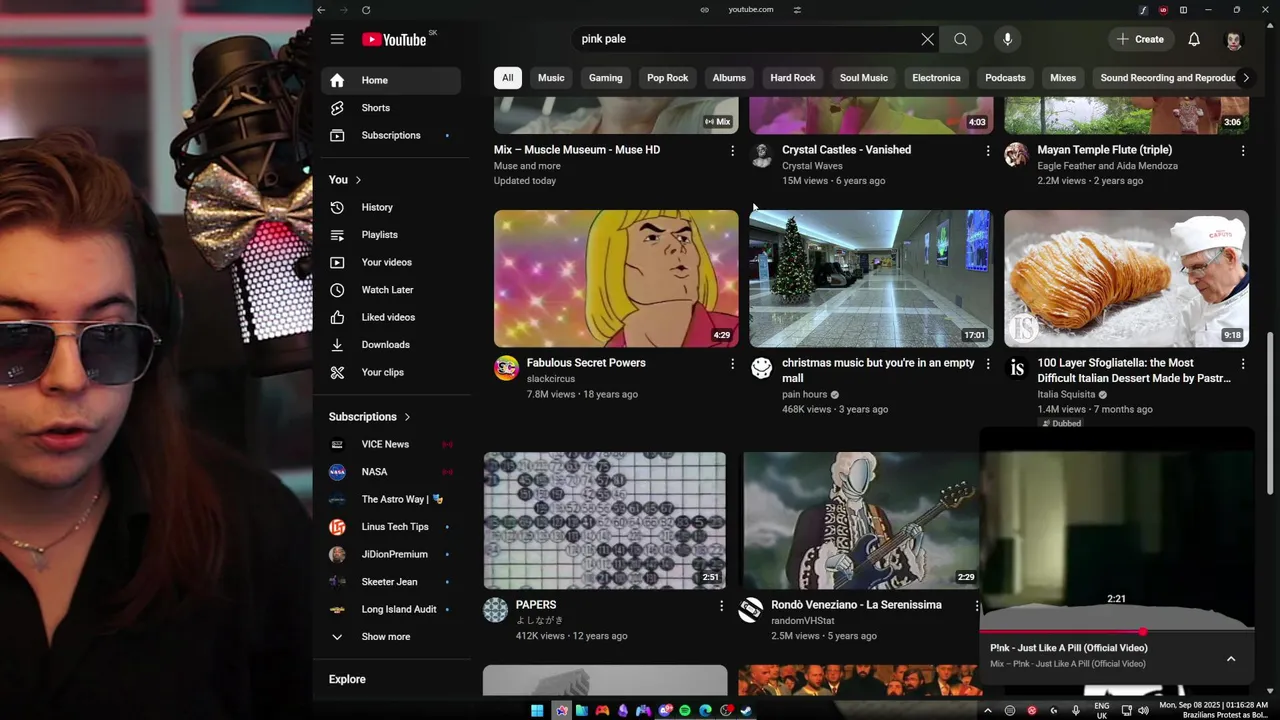The height and width of the screenshot is (720, 1280).
Task: Open Watch Later in the sidebar
Action: (391, 290)
